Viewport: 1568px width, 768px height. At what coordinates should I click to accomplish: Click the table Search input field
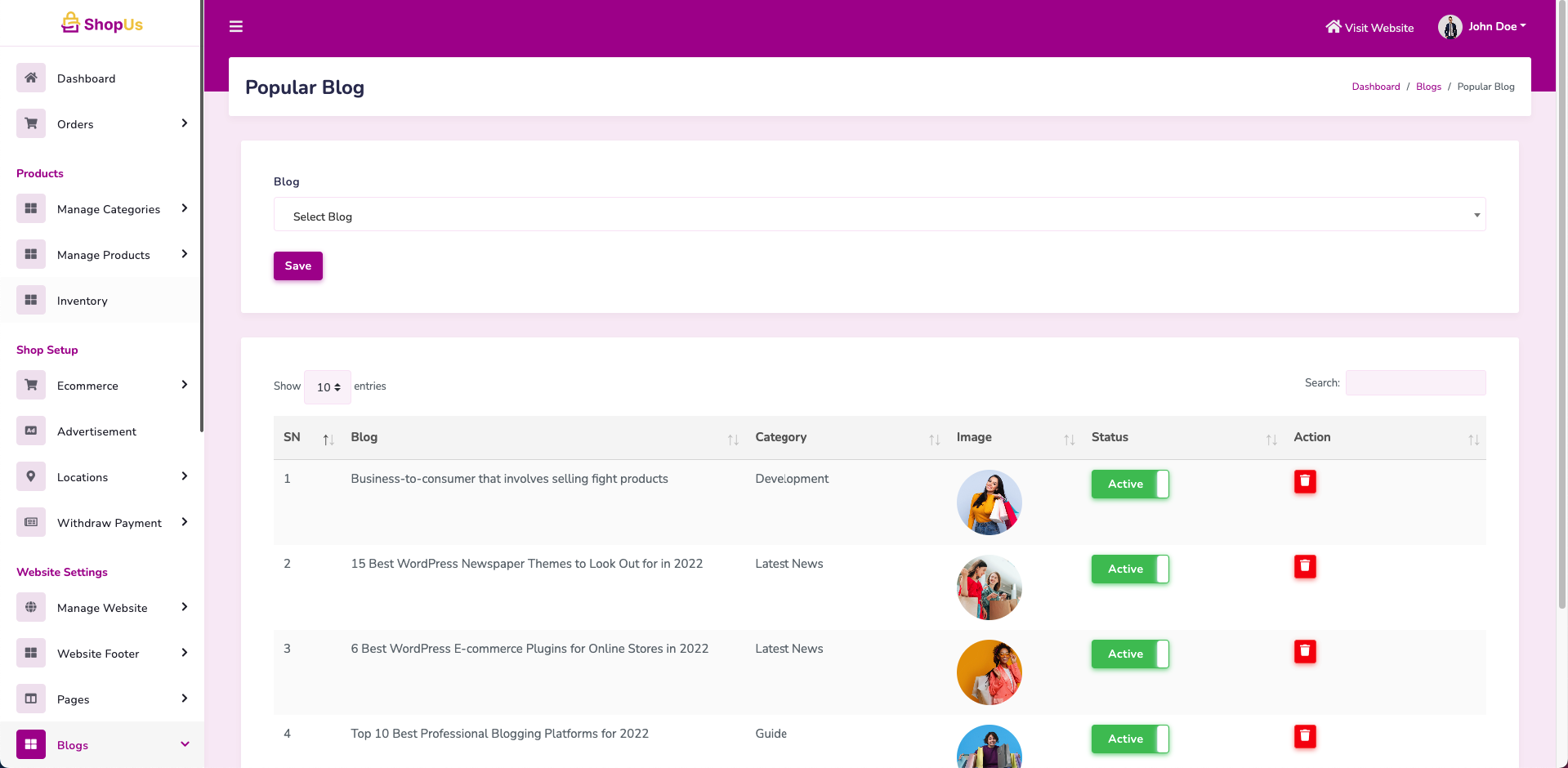[x=1415, y=383]
